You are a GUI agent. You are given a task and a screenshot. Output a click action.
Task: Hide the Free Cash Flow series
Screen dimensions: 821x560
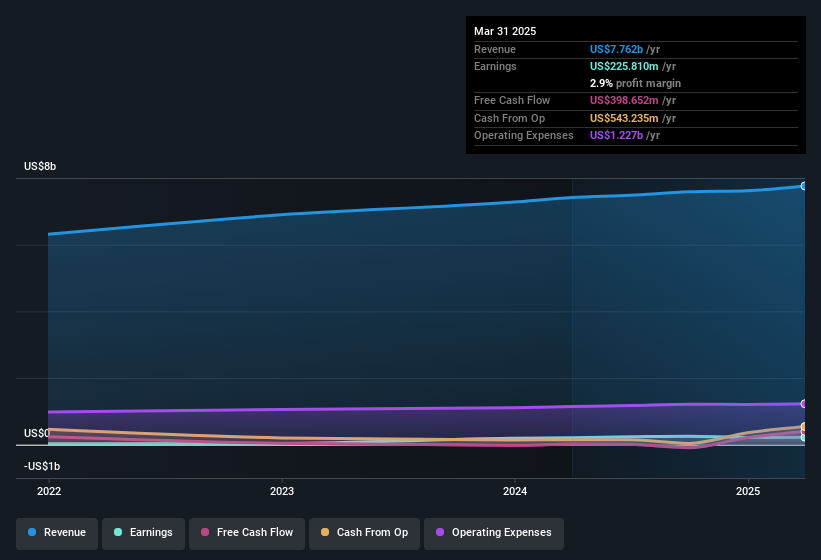pos(247,533)
